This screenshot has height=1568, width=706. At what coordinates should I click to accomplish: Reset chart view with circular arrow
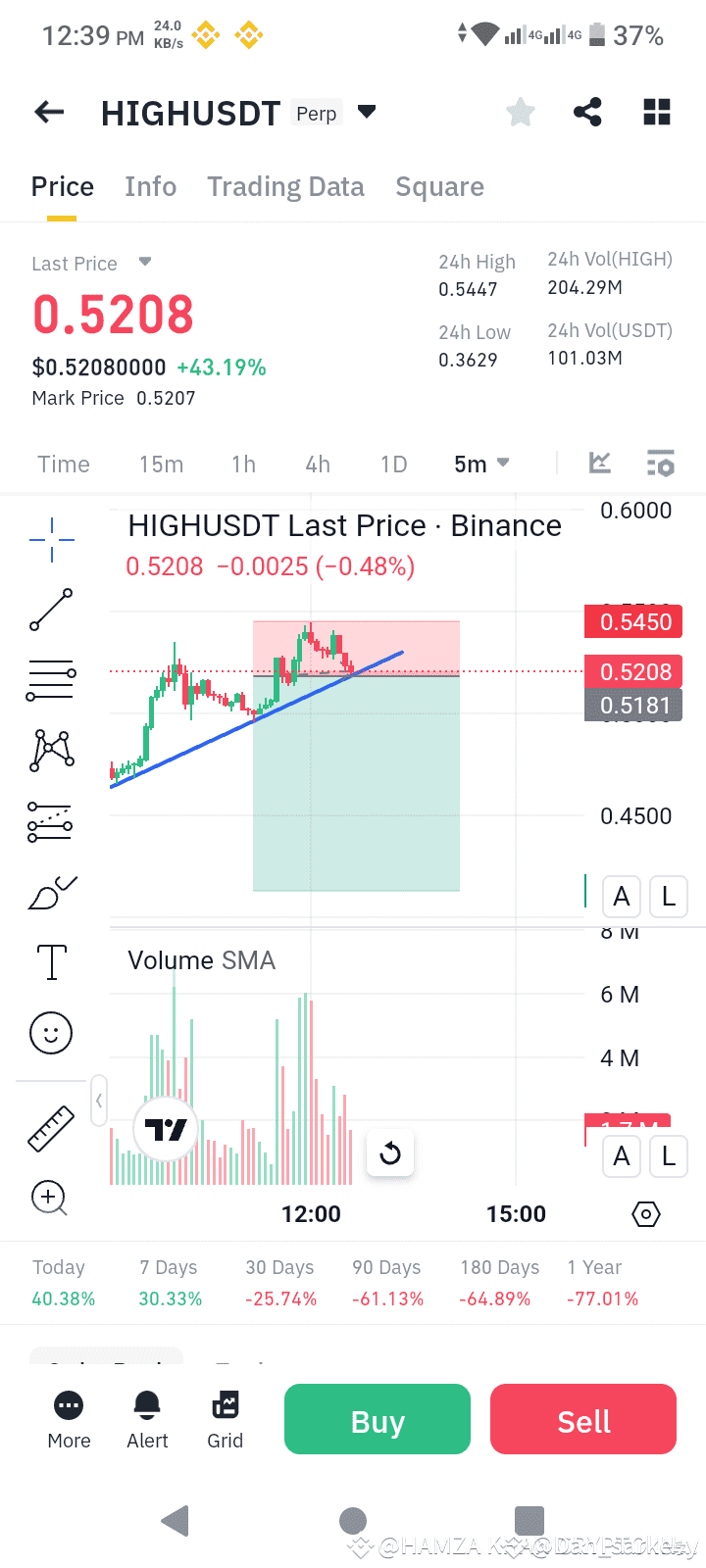point(390,1152)
